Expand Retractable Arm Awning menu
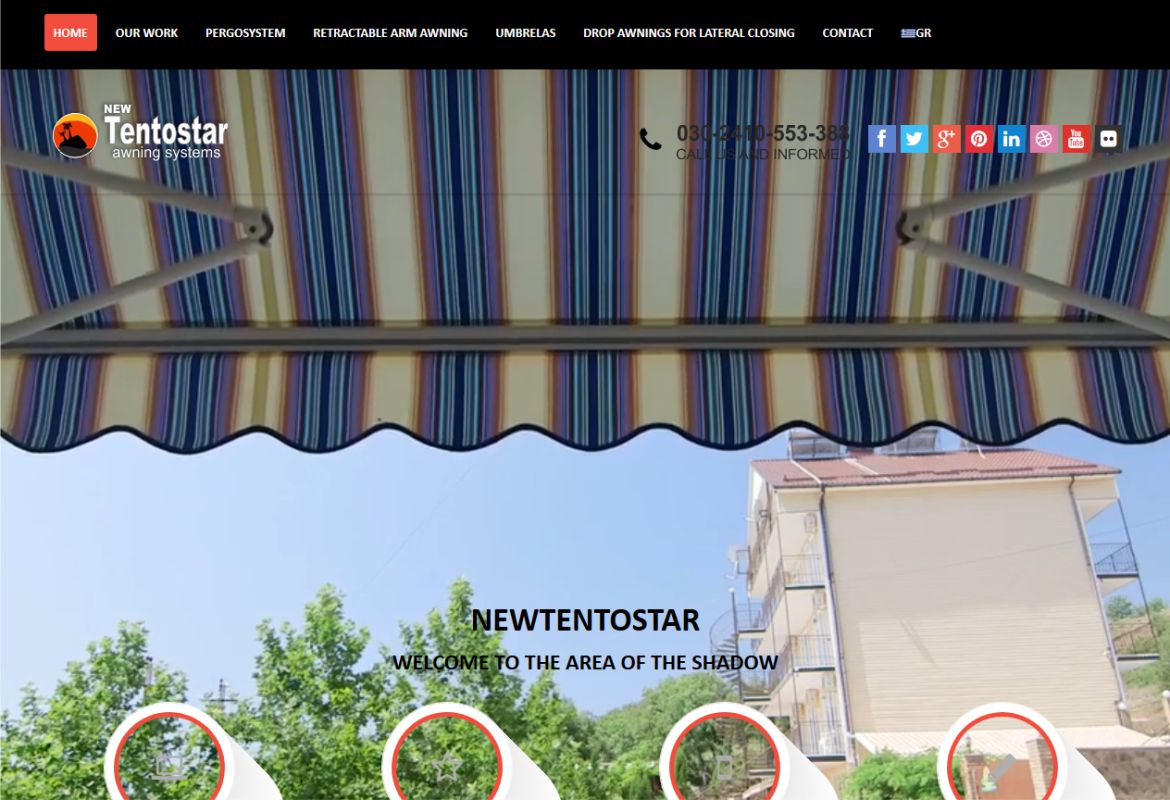Screen dimensions: 1170x800 [390, 33]
